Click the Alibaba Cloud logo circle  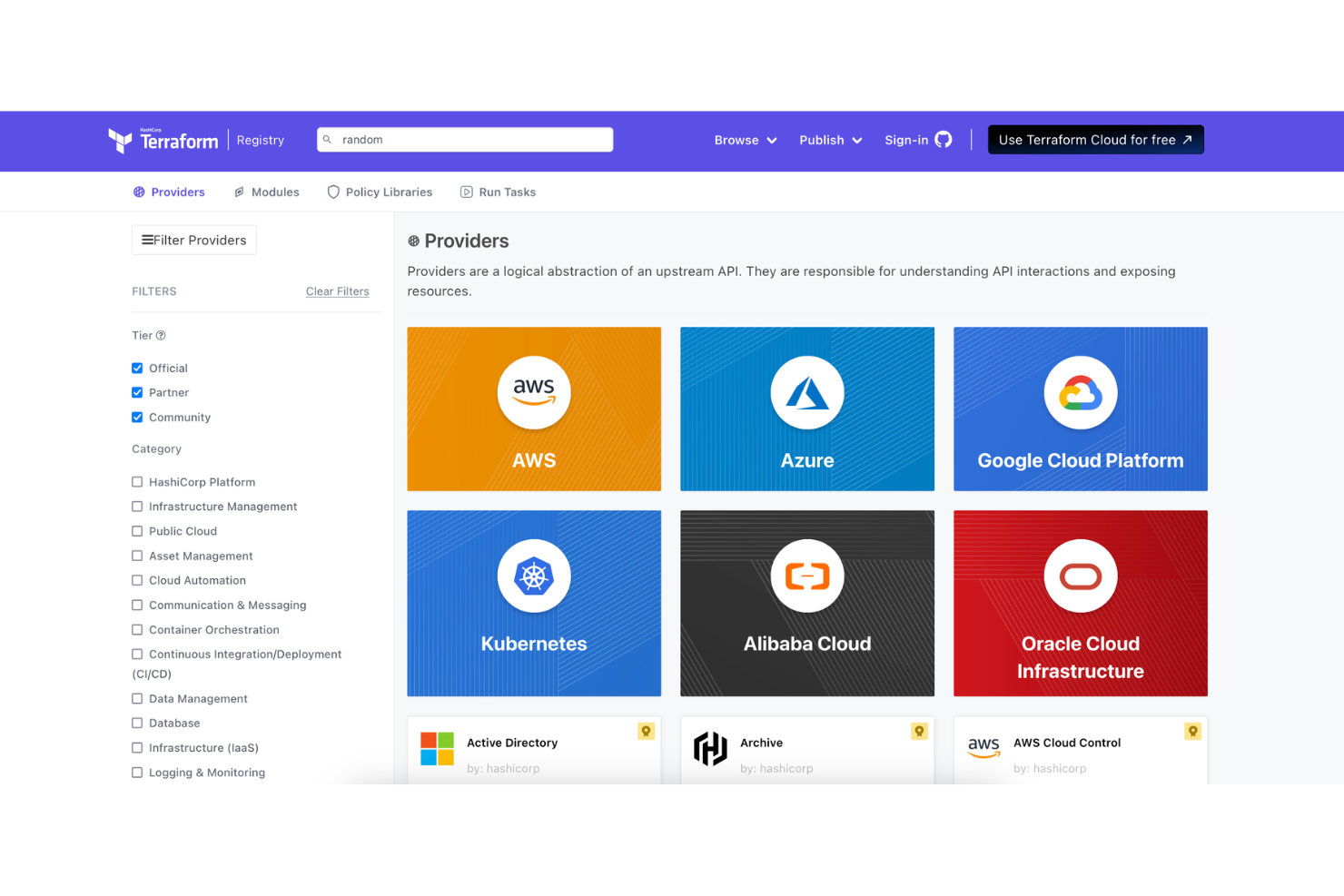click(x=807, y=576)
